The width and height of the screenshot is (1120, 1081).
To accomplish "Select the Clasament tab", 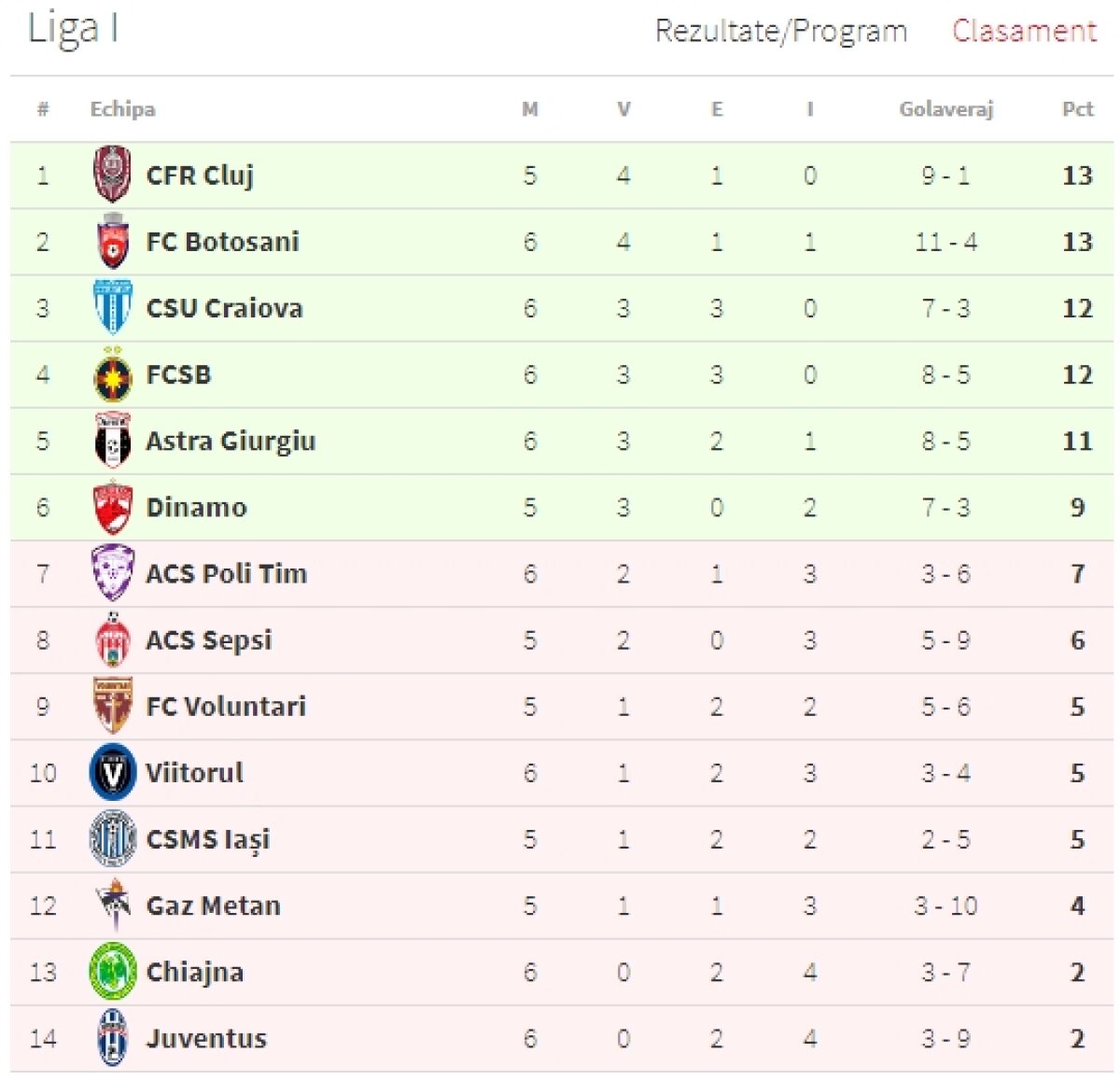I will [1024, 32].
